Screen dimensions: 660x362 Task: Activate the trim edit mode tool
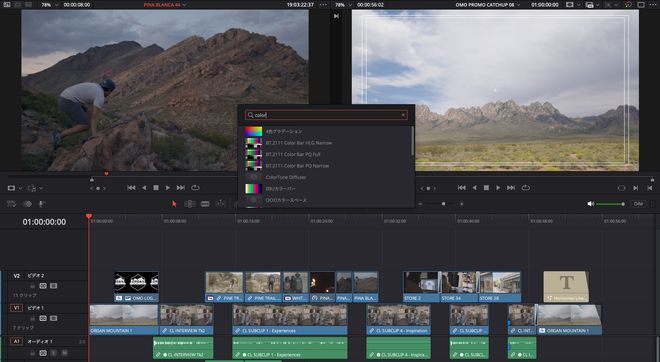[x=189, y=204]
